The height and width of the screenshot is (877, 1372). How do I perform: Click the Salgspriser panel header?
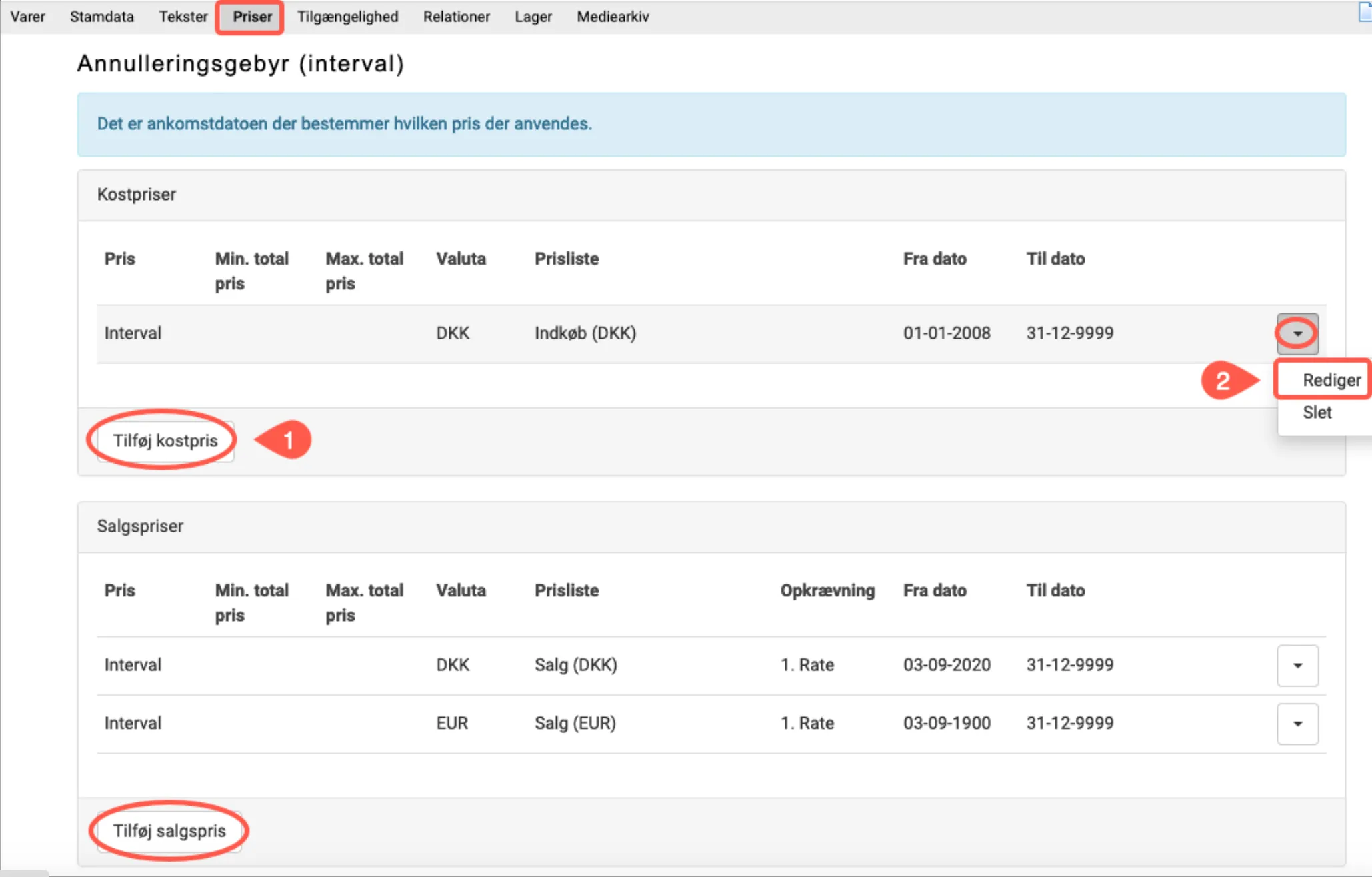coord(140,526)
